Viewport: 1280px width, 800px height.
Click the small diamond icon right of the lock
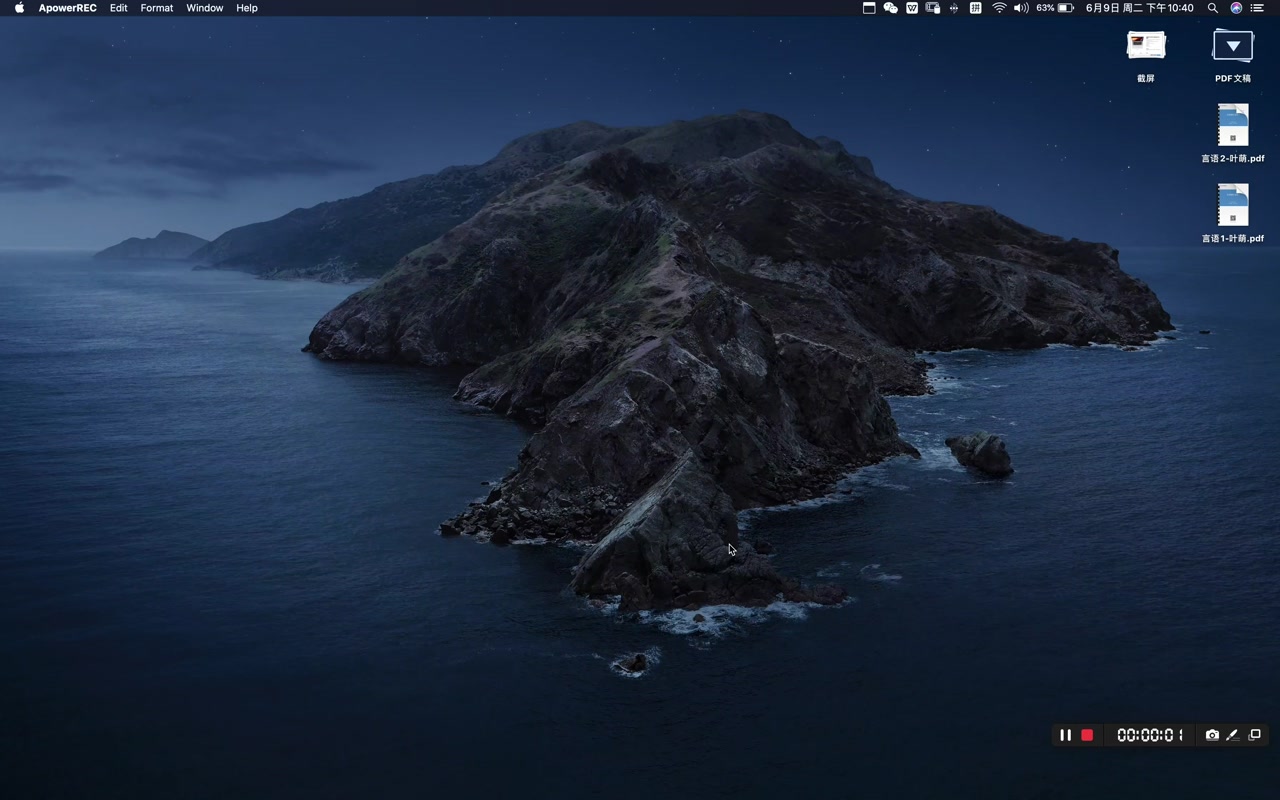(954, 8)
